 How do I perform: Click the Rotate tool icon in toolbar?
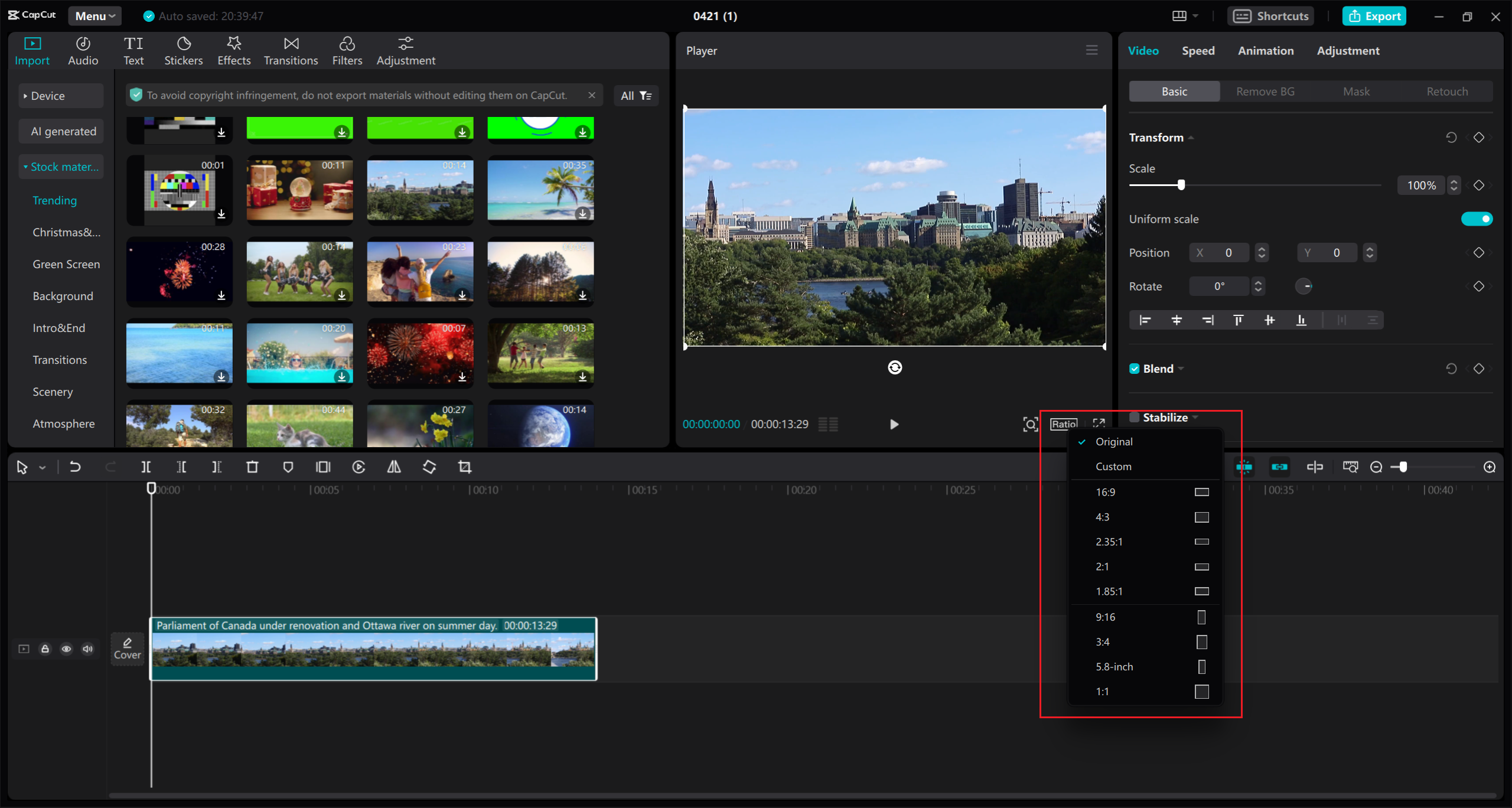pos(430,467)
